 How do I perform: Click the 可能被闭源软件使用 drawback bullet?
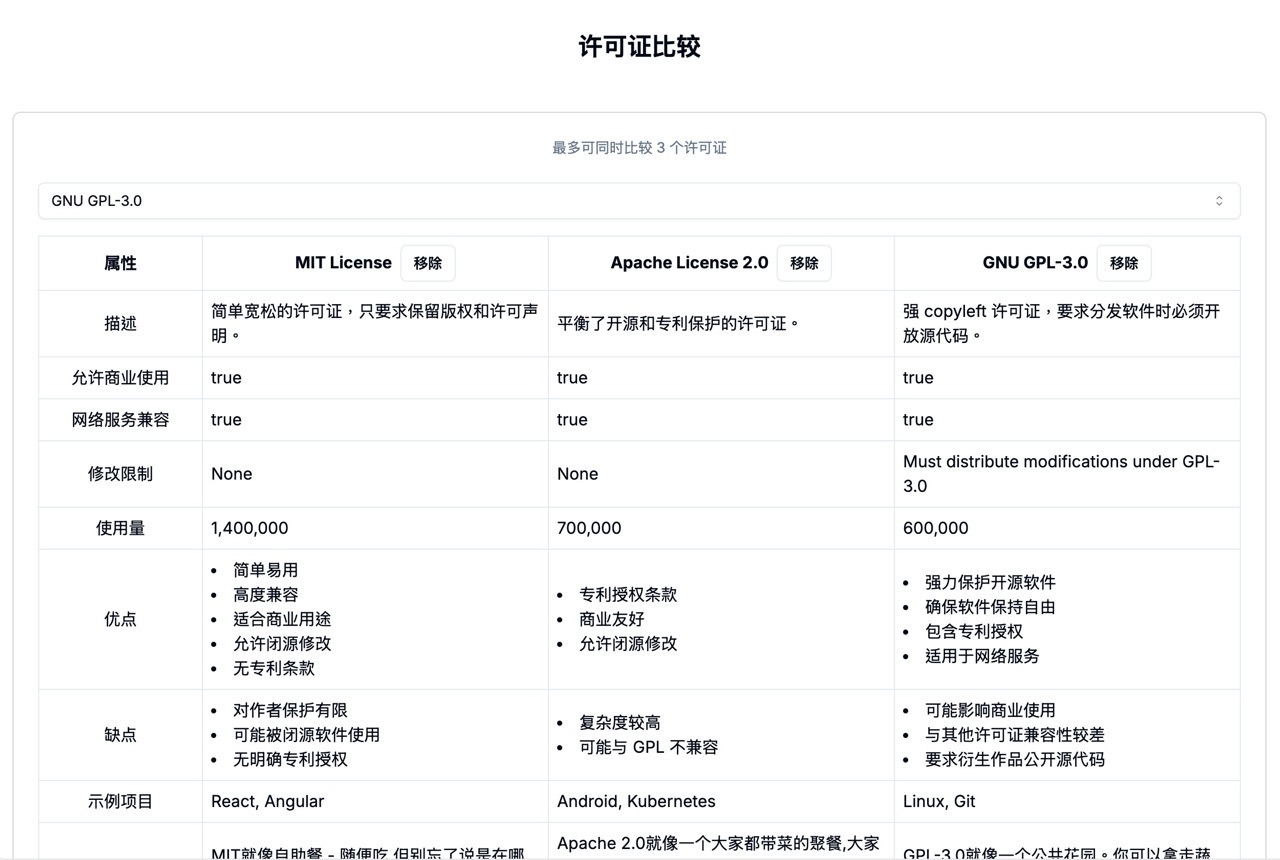click(x=306, y=735)
